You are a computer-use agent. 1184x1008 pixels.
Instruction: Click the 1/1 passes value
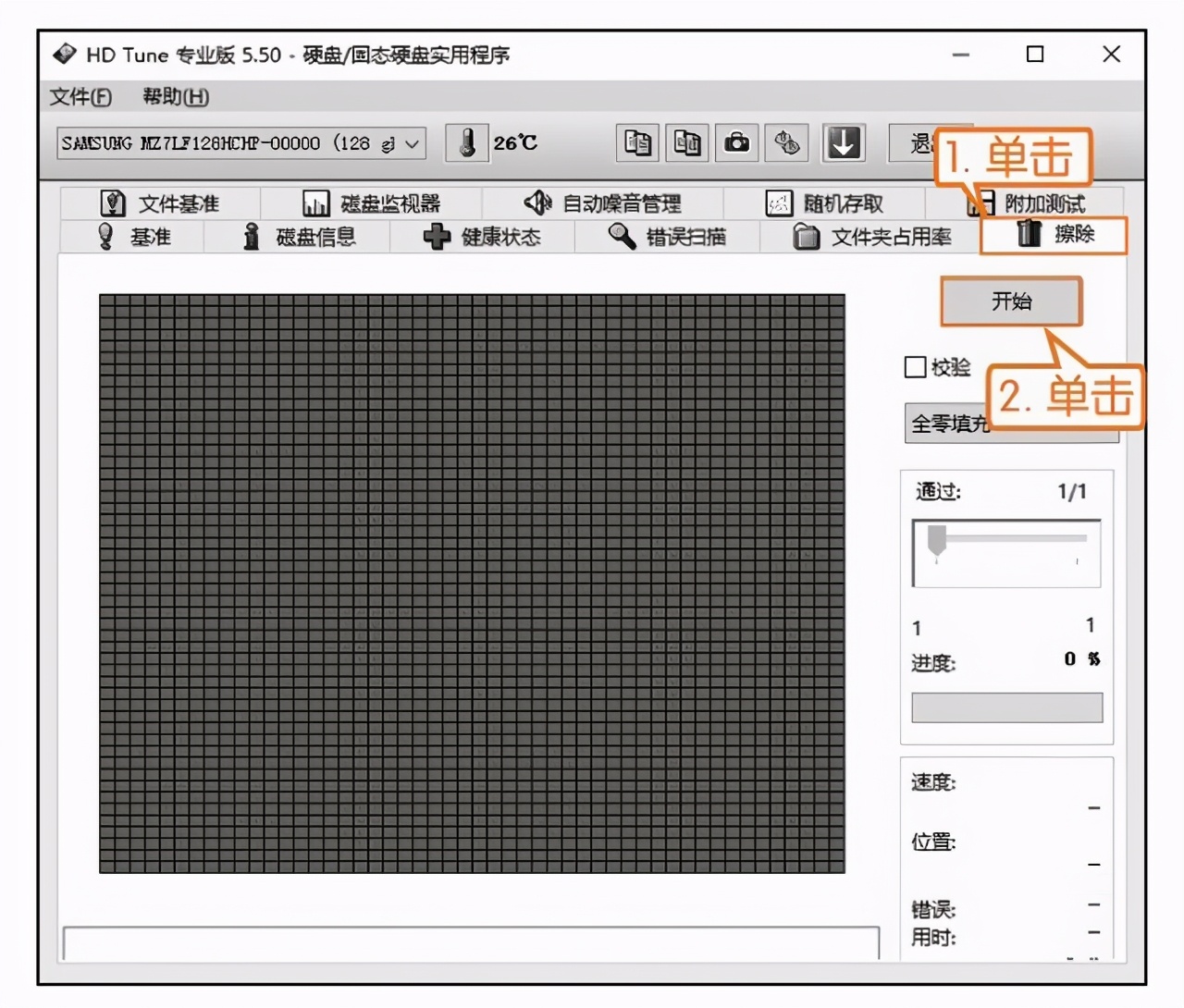[1072, 492]
